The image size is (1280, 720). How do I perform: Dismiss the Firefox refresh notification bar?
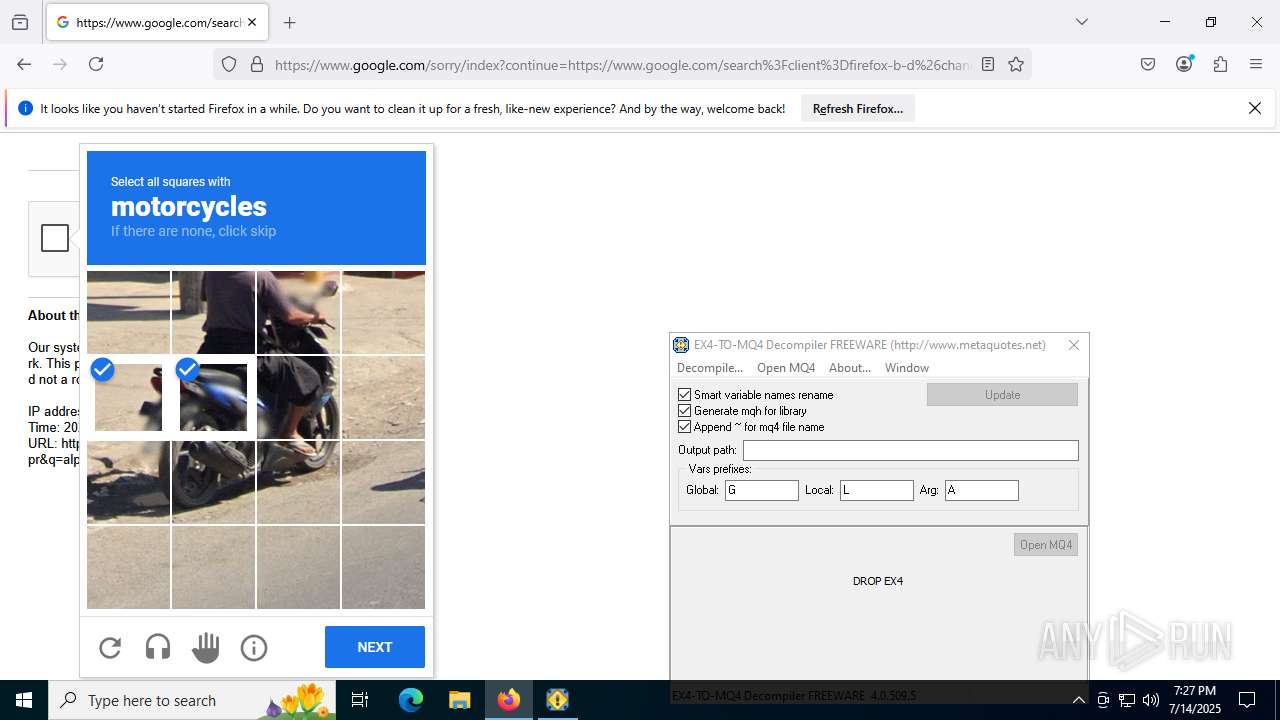coord(1255,109)
